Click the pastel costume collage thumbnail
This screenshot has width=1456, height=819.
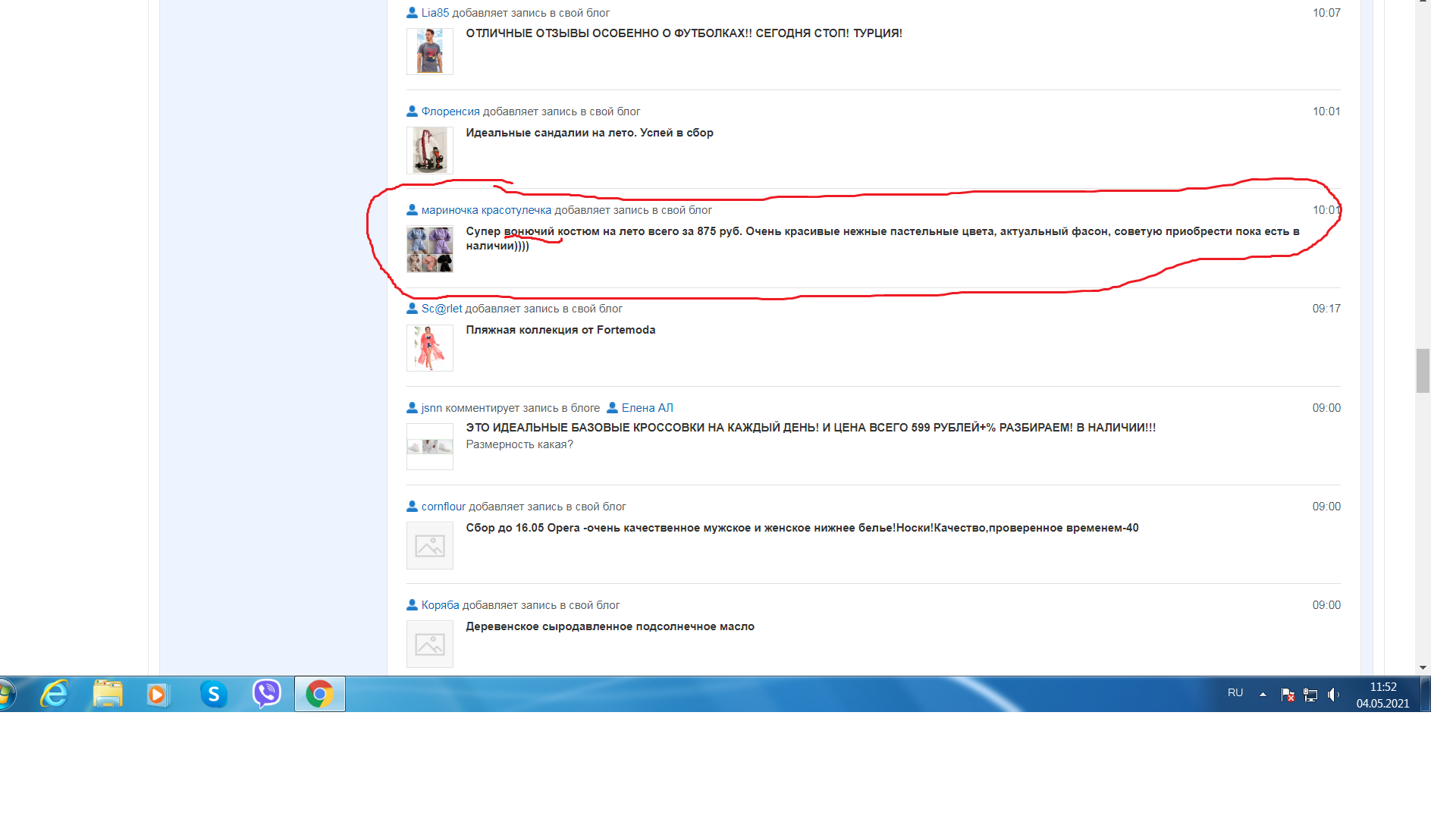(x=430, y=249)
